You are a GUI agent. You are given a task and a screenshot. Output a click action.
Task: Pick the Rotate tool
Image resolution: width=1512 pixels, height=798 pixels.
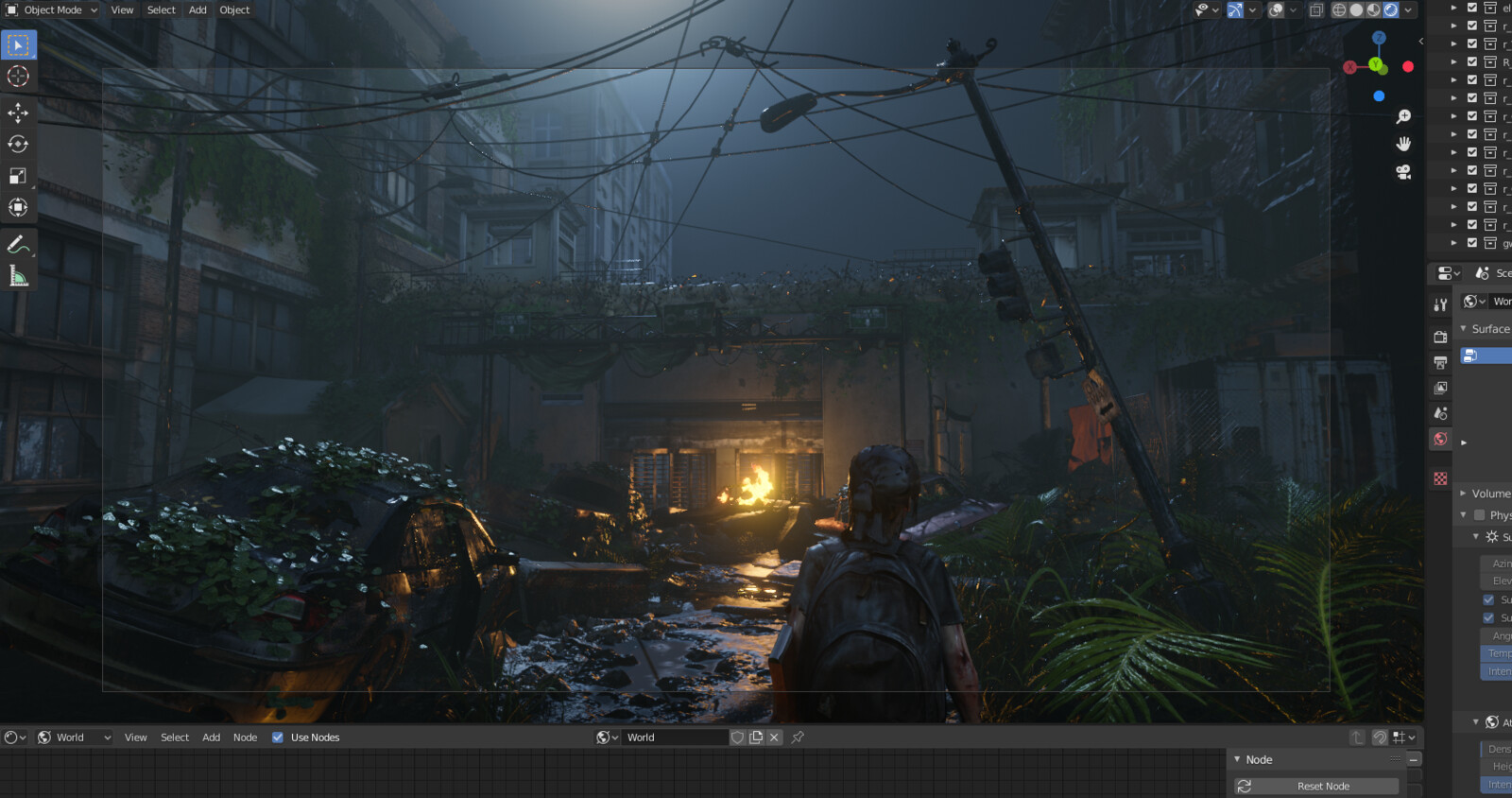pos(18,145)
